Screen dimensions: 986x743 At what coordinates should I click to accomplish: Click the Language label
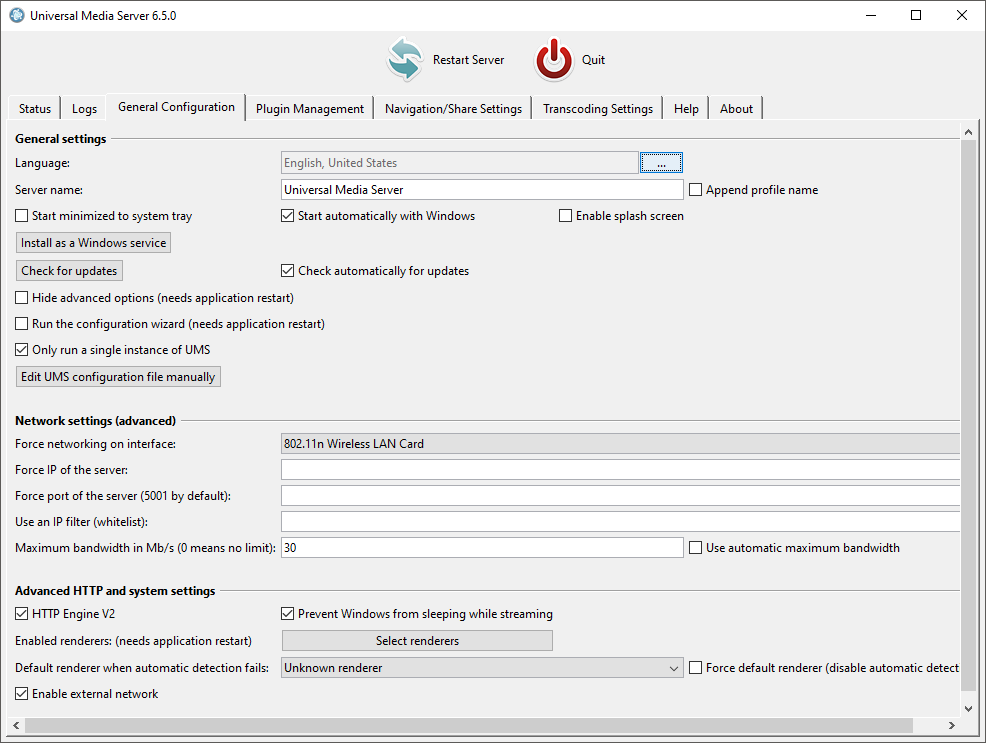coord(43,163)
